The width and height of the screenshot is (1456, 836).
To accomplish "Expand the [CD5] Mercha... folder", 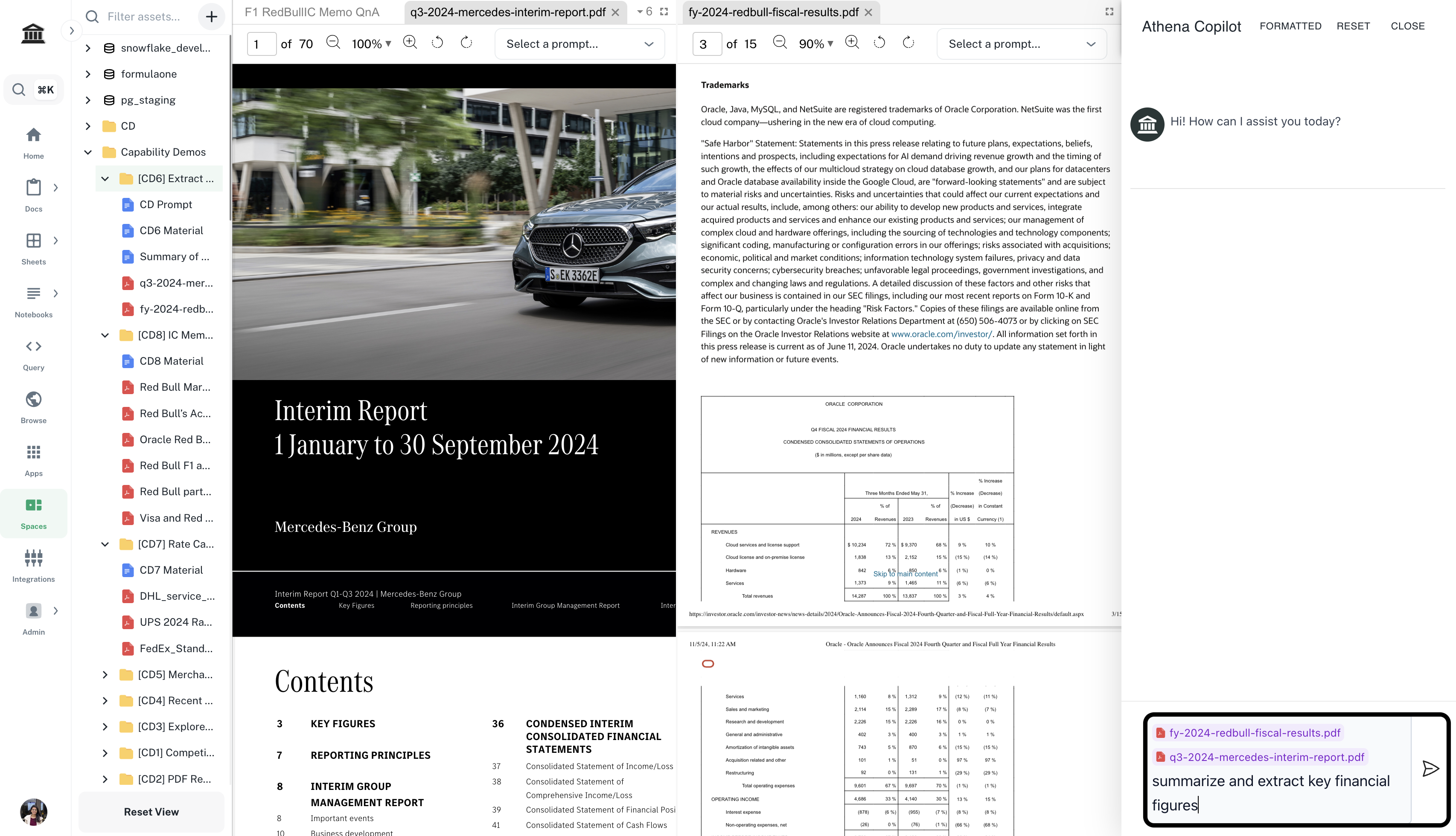I will [x=105, y=675].
